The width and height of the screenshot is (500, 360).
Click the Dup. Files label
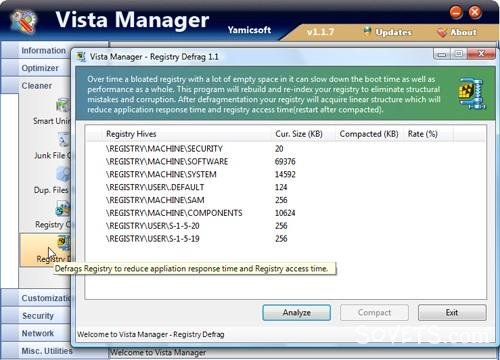coord(51,190)
